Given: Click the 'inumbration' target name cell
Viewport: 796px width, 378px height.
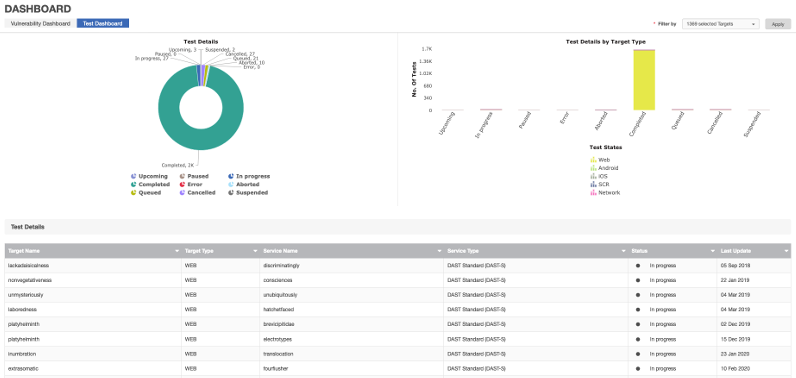Looking at the screenshot, I should (93, 354).
